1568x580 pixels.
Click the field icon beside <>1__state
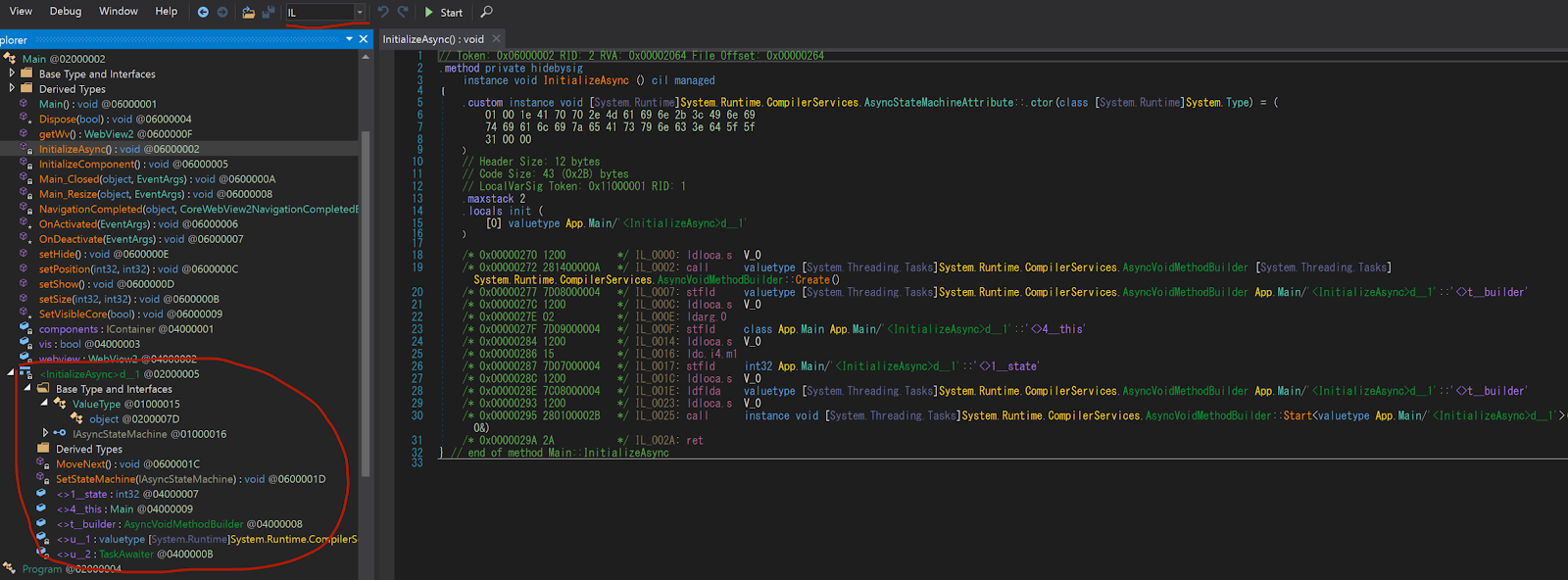(41, 494)
